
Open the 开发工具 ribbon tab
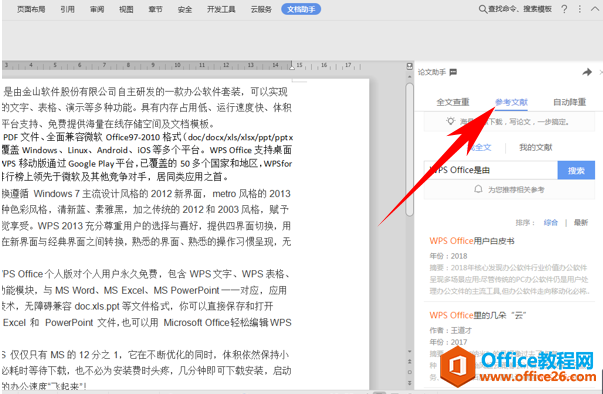click(221, 9)
